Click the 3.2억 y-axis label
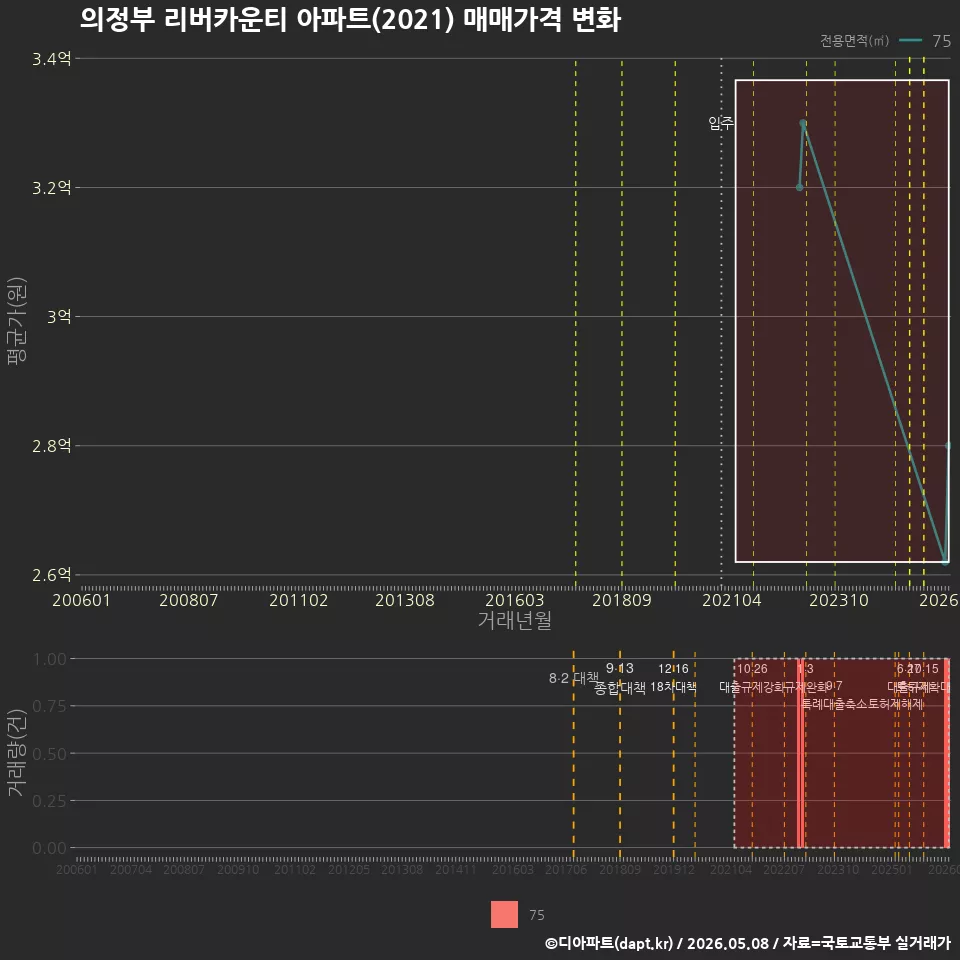This screenshot has width=960, height=960. click(x=51, y=187)
